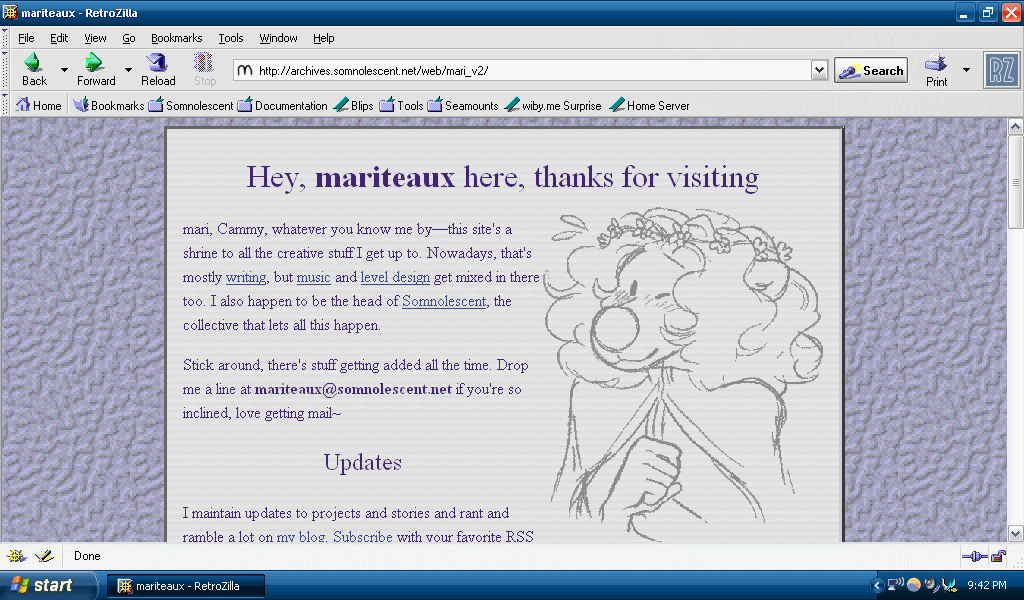Open the URL bar history dropdown
The height and width of the screenshot is (600, 1024).
point(819,70)
